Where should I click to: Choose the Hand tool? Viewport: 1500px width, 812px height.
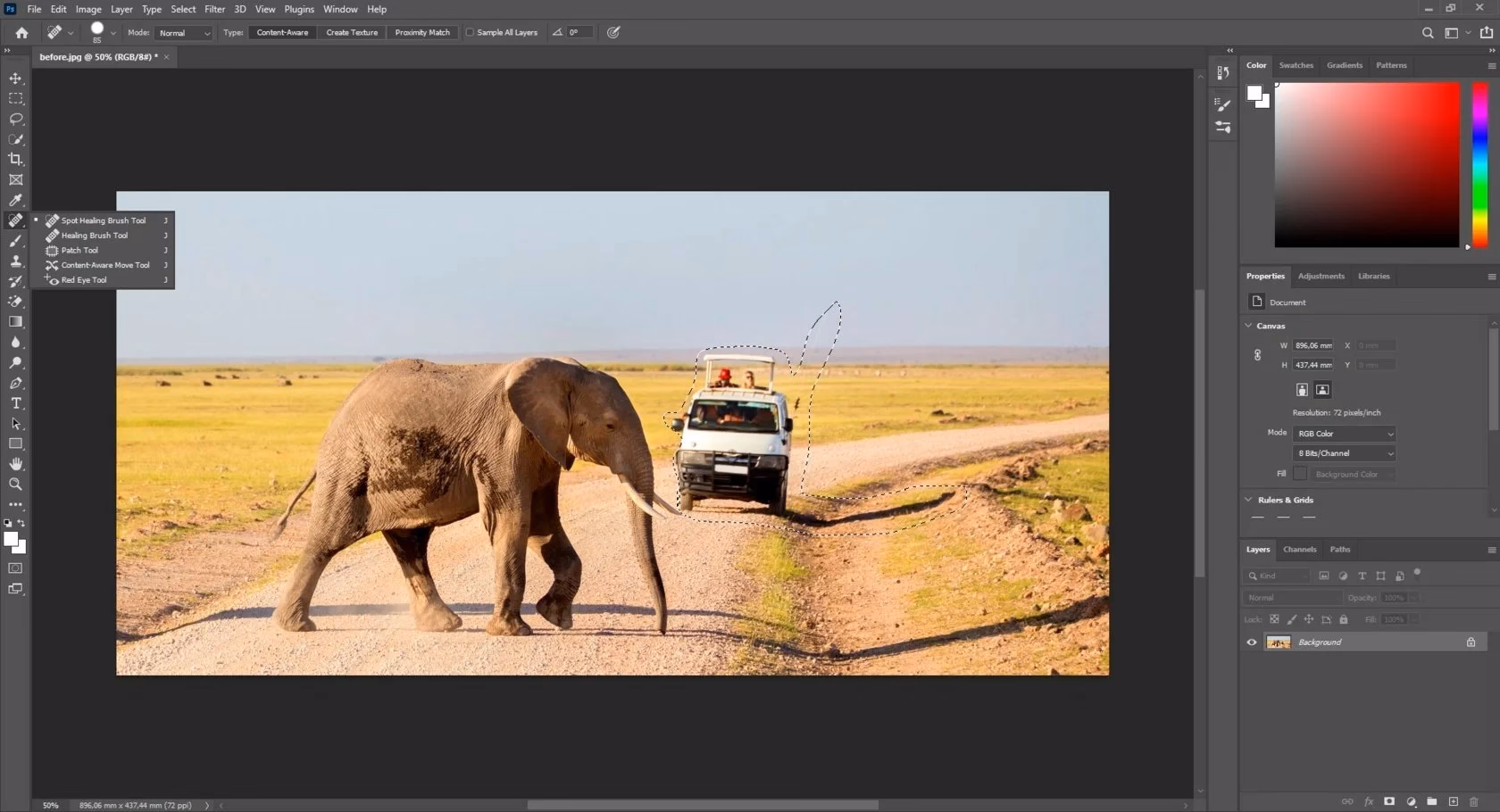15,463
